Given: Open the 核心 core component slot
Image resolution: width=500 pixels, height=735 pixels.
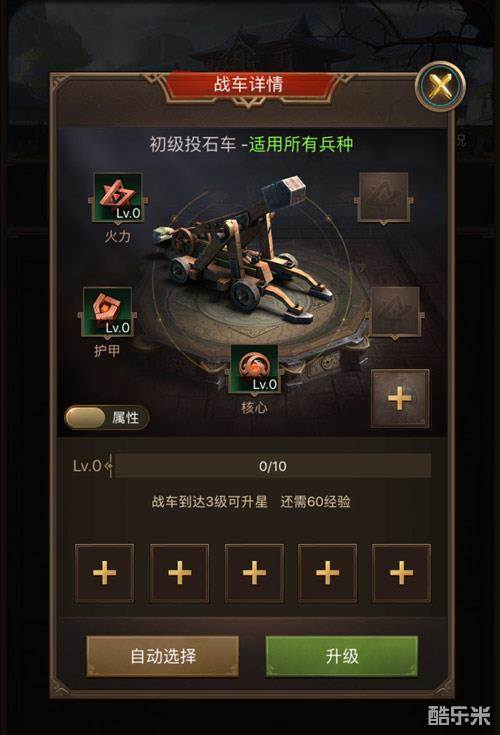Looking at the screenshot, I should [254, 369].
